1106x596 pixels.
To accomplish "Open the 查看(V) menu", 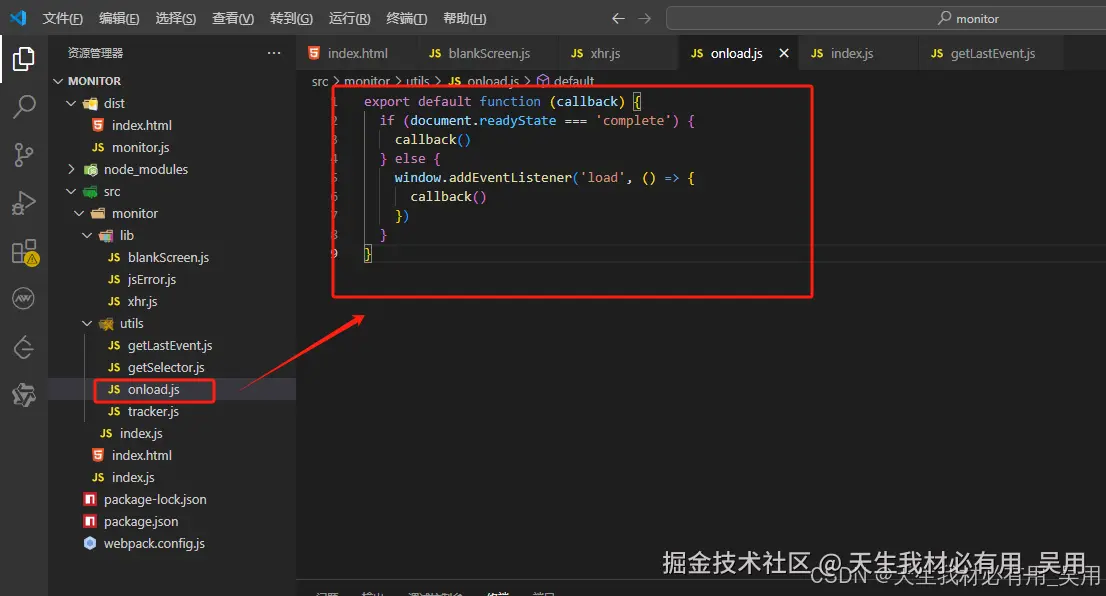I will pos(233,18).
